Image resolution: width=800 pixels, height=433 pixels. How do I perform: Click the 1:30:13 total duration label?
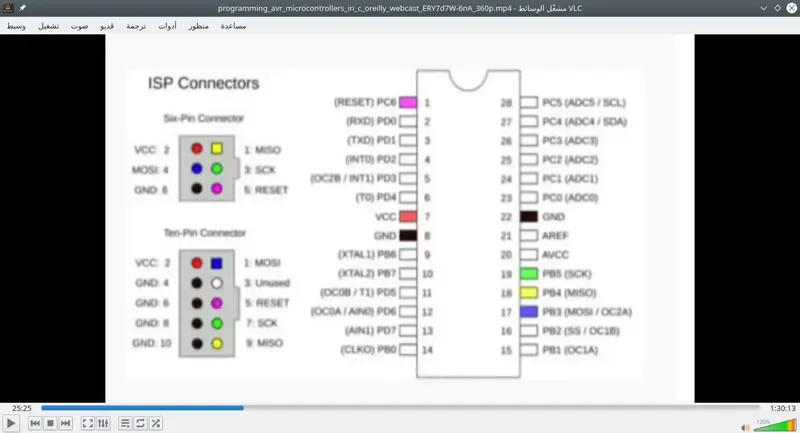coord(782,408)
